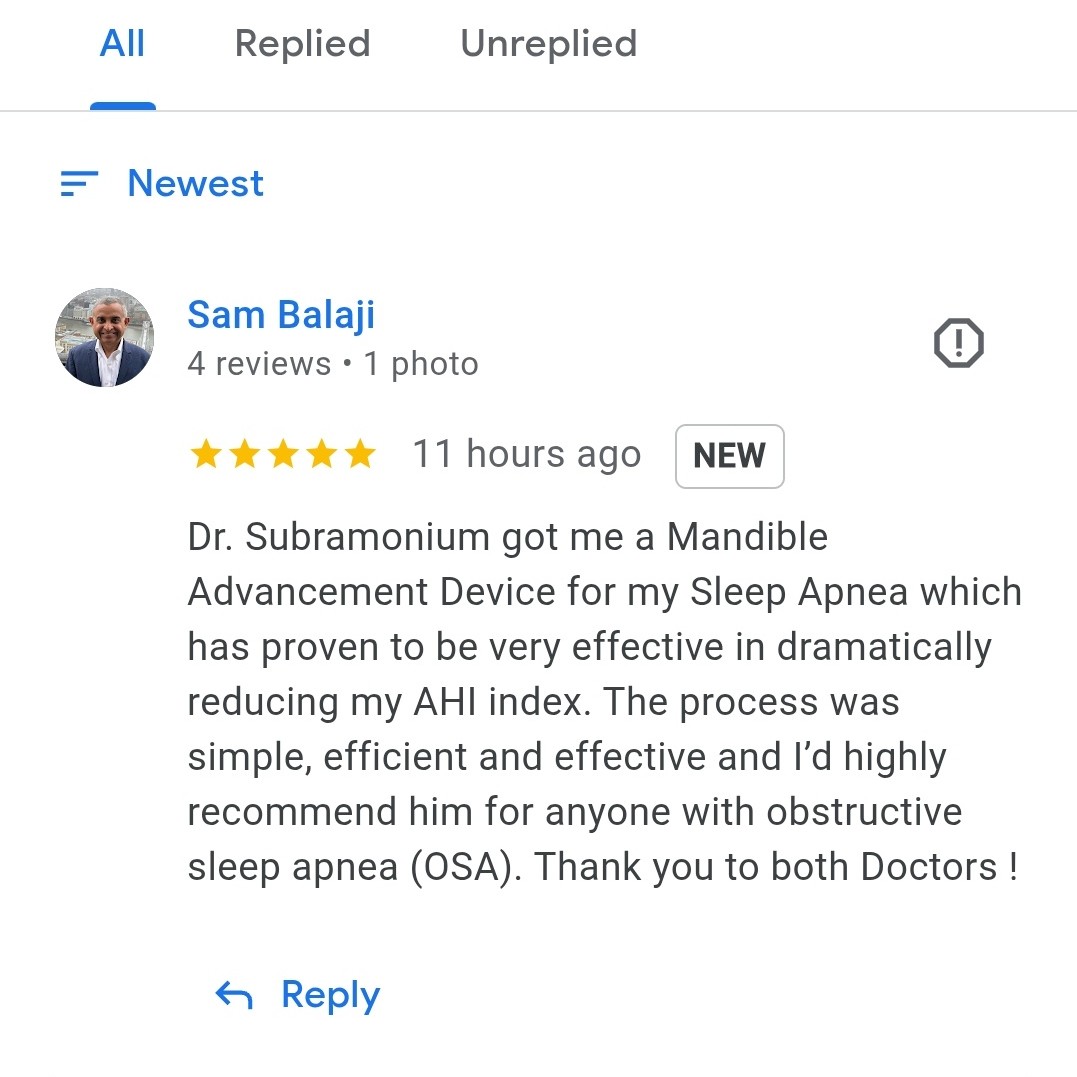Click the five-star rating row
The width and height of the screenshot is (1077, 1077).
[x=283, y=455]
